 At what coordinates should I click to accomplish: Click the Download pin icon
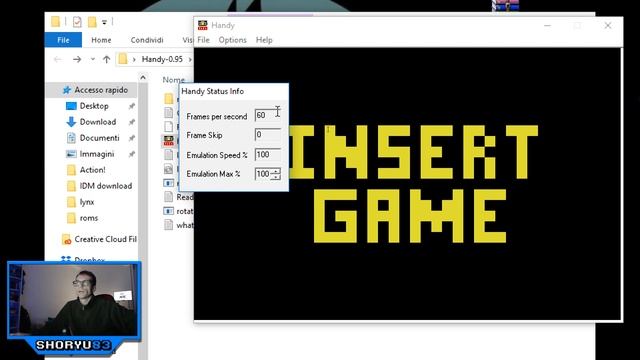[x=131, y=122]
